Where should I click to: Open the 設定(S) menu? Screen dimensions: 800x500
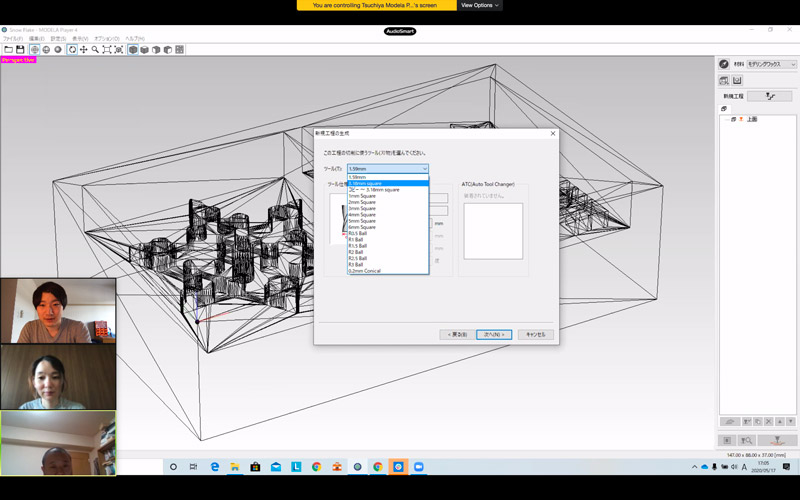click(x=58, y=39)
